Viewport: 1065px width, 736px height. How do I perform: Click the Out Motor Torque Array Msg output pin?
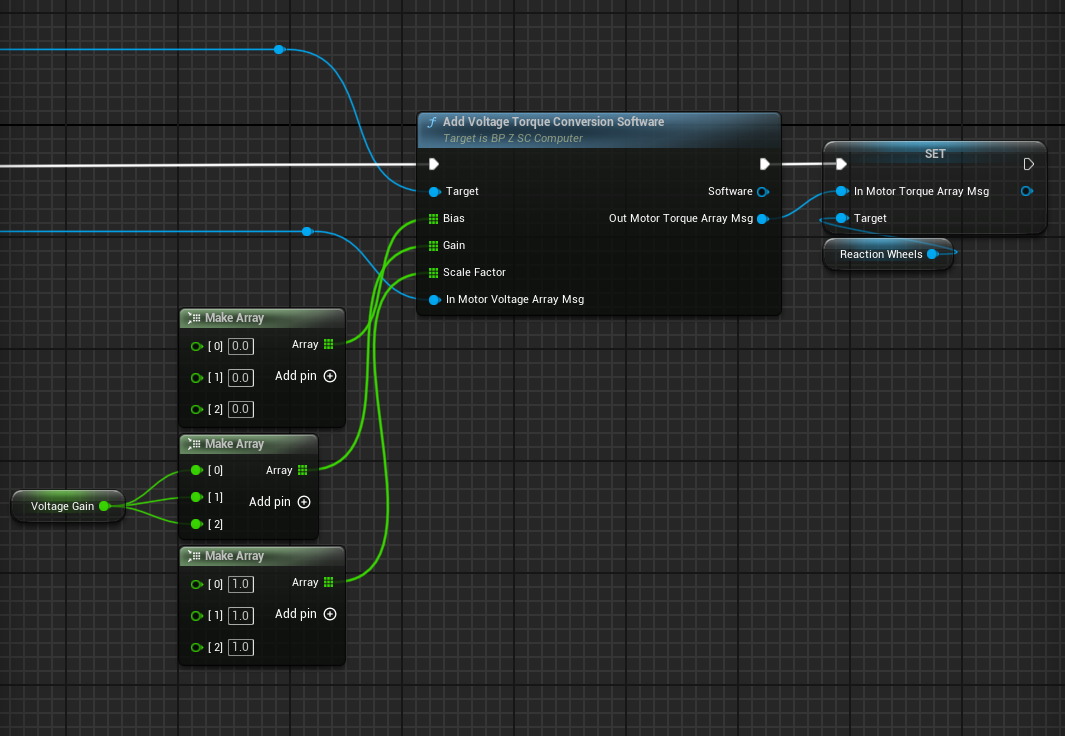(x=763, y=218)
